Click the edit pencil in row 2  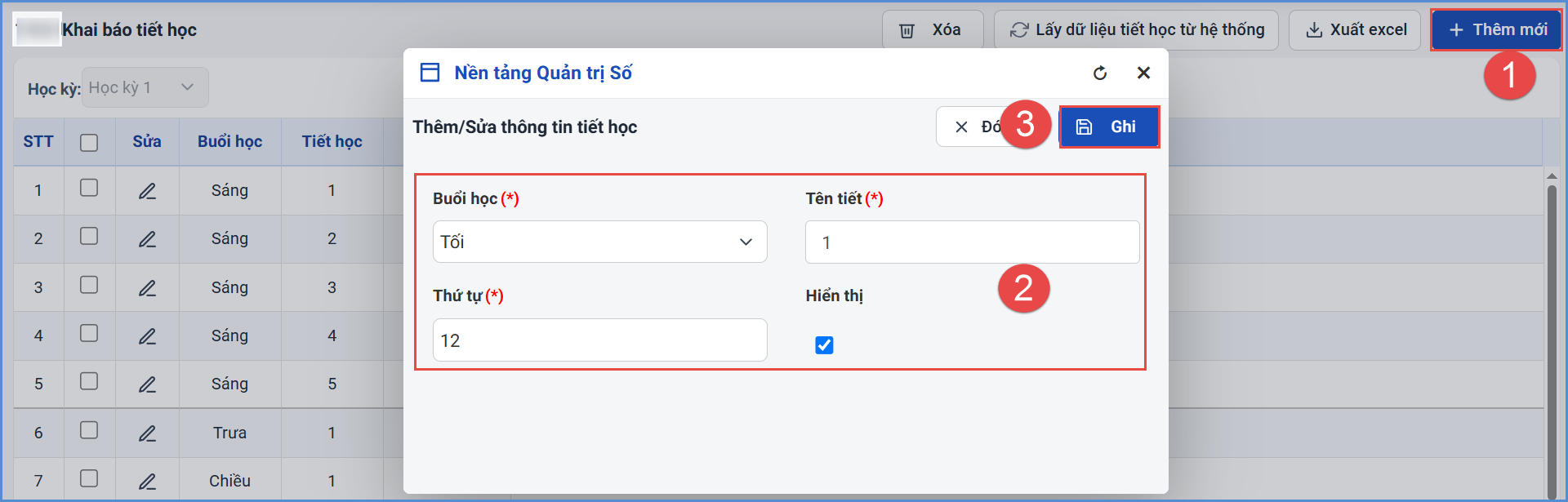coord(147,239)
